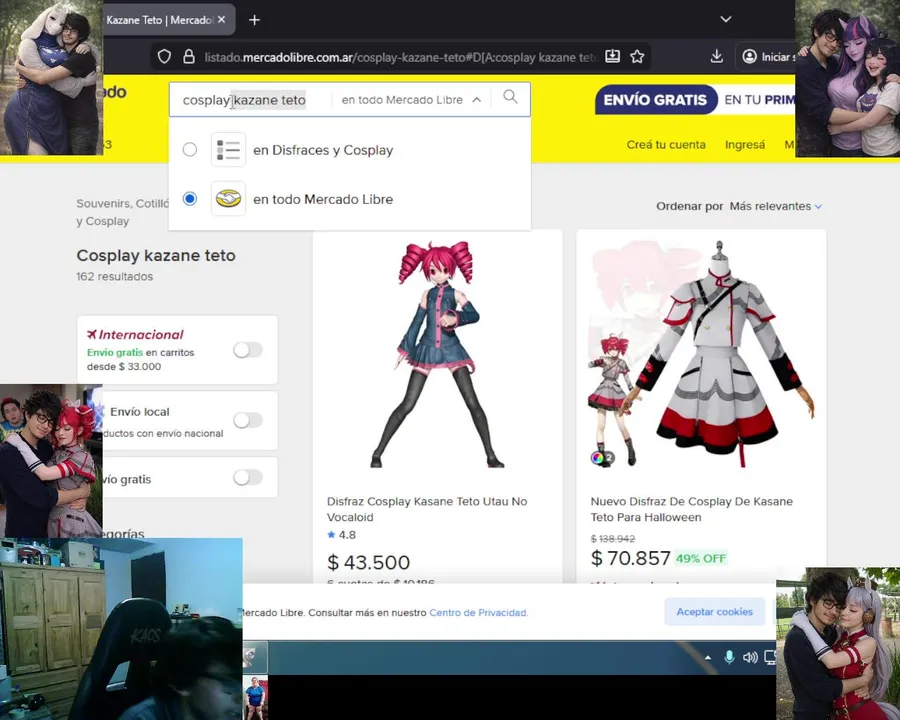Open 'Disfraz Cosplay Kasane Teto Utau No Vocaloid' title
Screen dimensions: 900x720
426,509
